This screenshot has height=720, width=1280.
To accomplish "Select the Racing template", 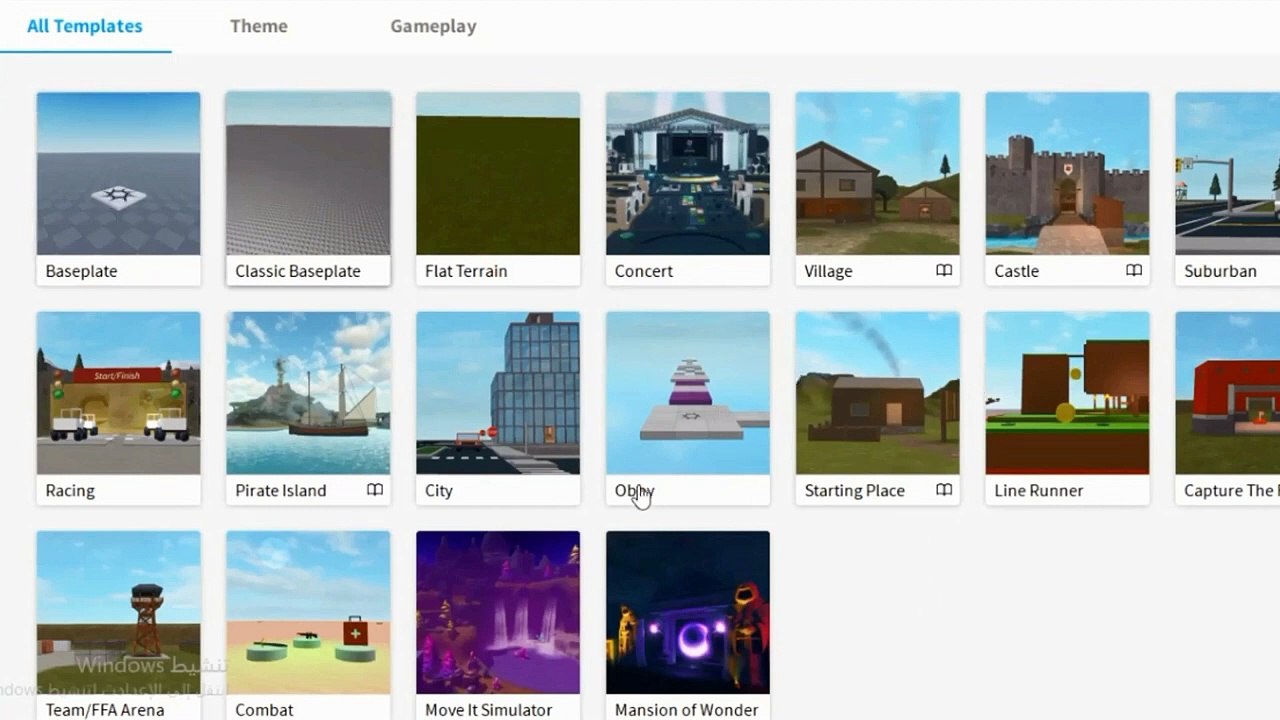I will [x=118, y=408].
